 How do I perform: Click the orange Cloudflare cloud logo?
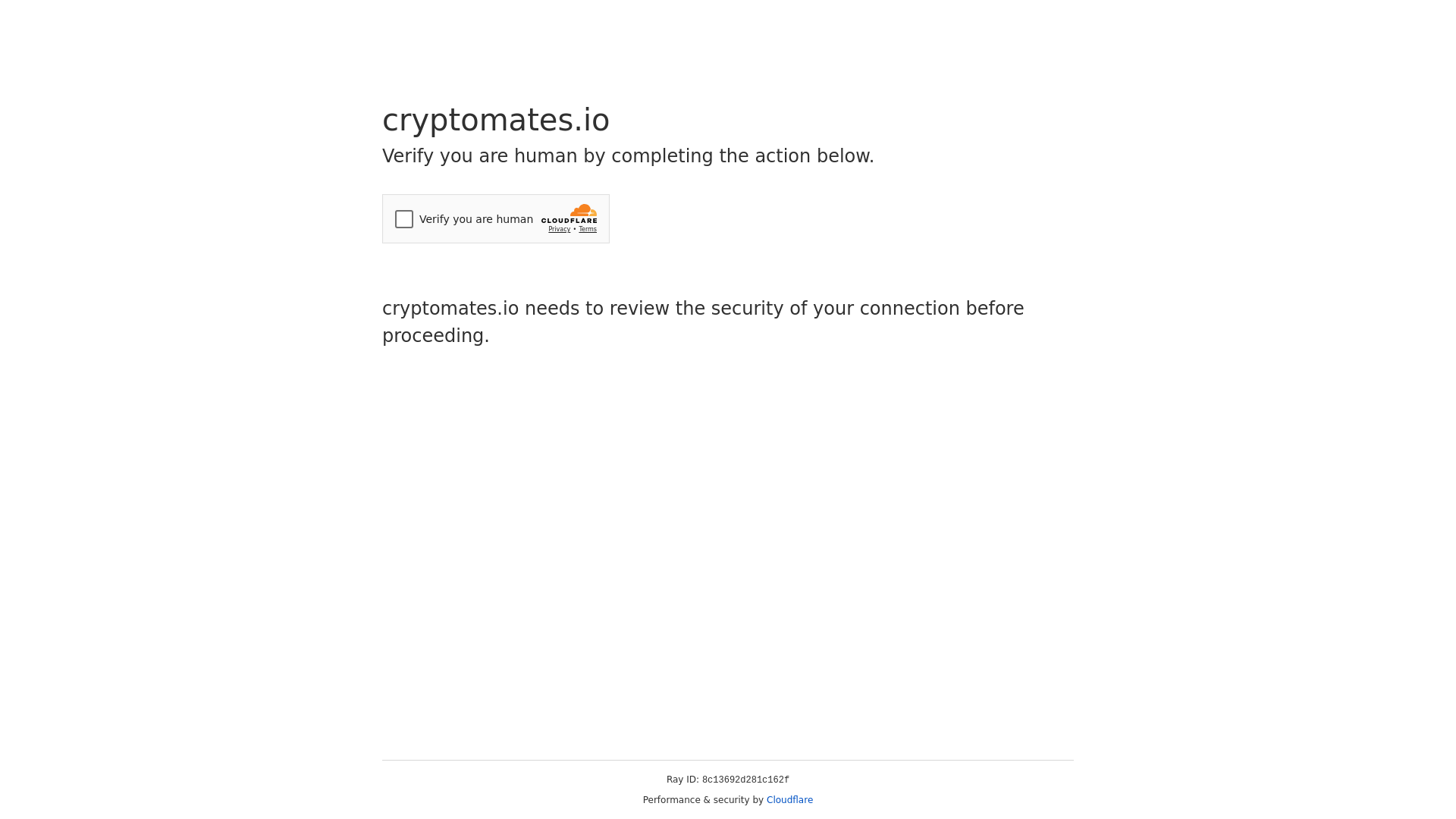[583, 211]
